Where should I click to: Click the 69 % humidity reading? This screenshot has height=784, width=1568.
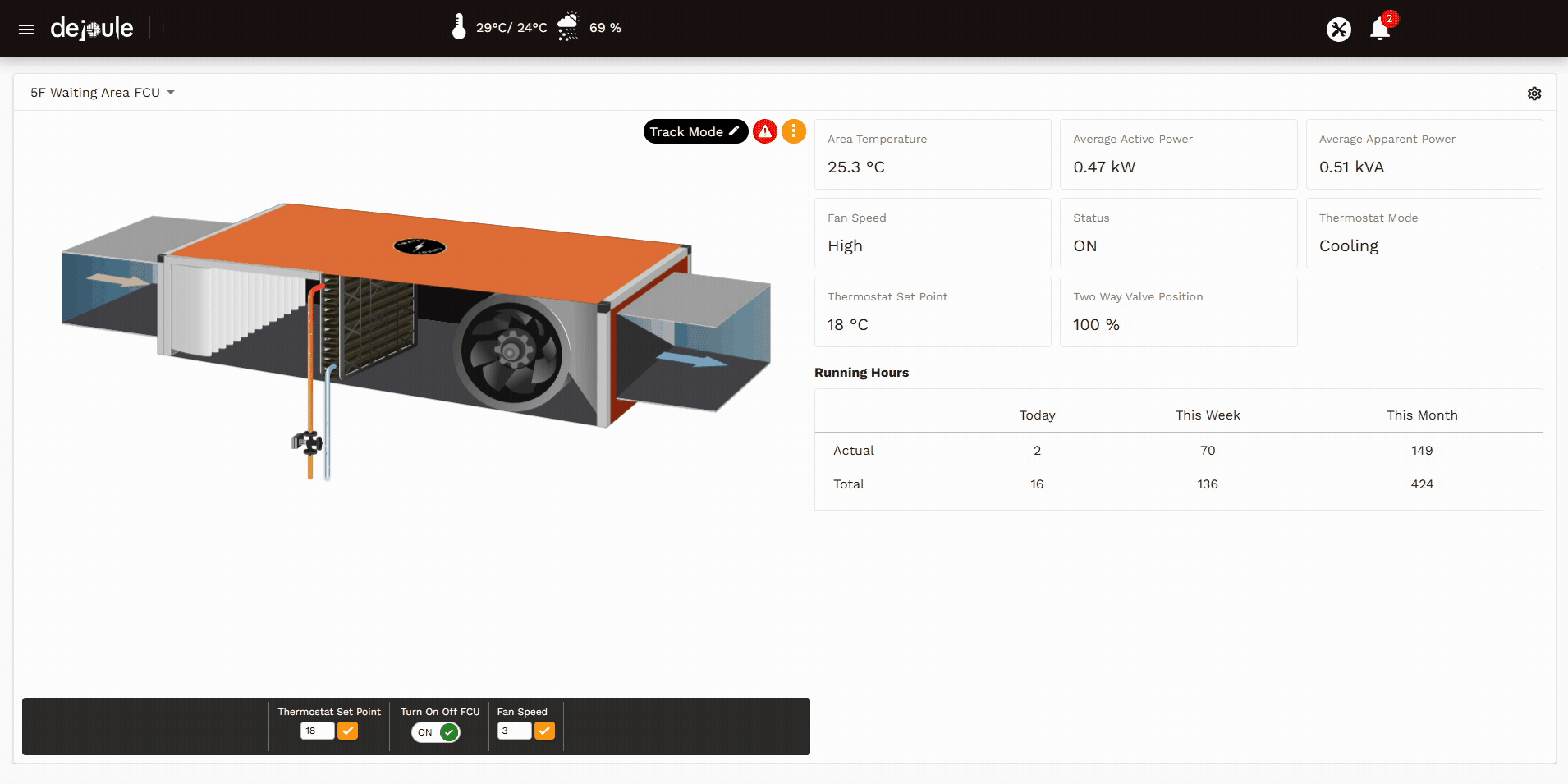[x=605, y=28]
